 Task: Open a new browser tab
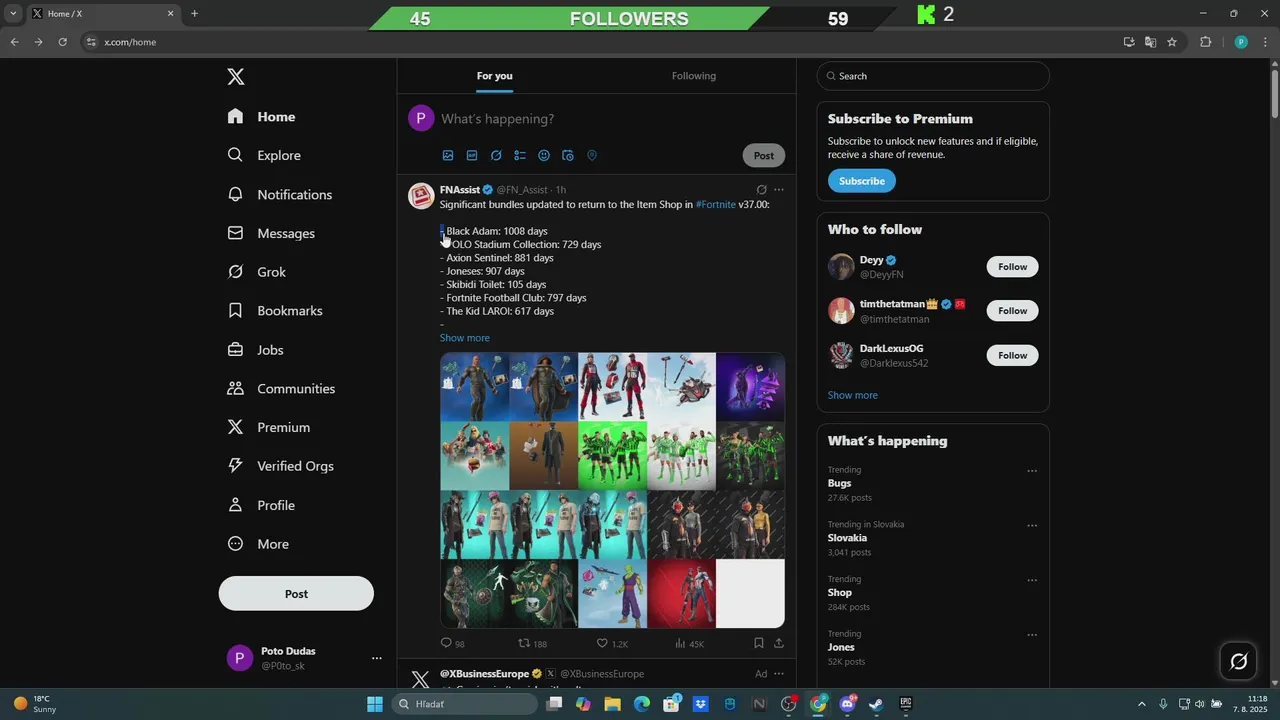194,14
